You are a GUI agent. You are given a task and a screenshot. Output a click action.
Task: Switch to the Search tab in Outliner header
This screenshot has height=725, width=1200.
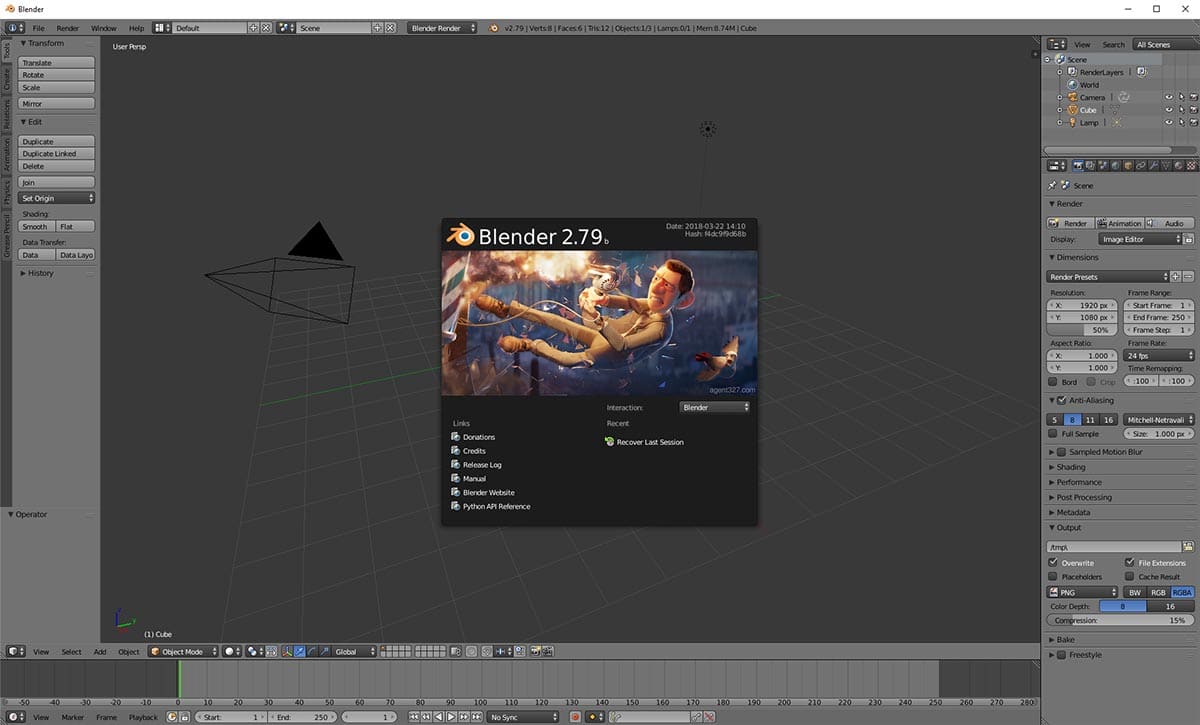[1113, 44]
